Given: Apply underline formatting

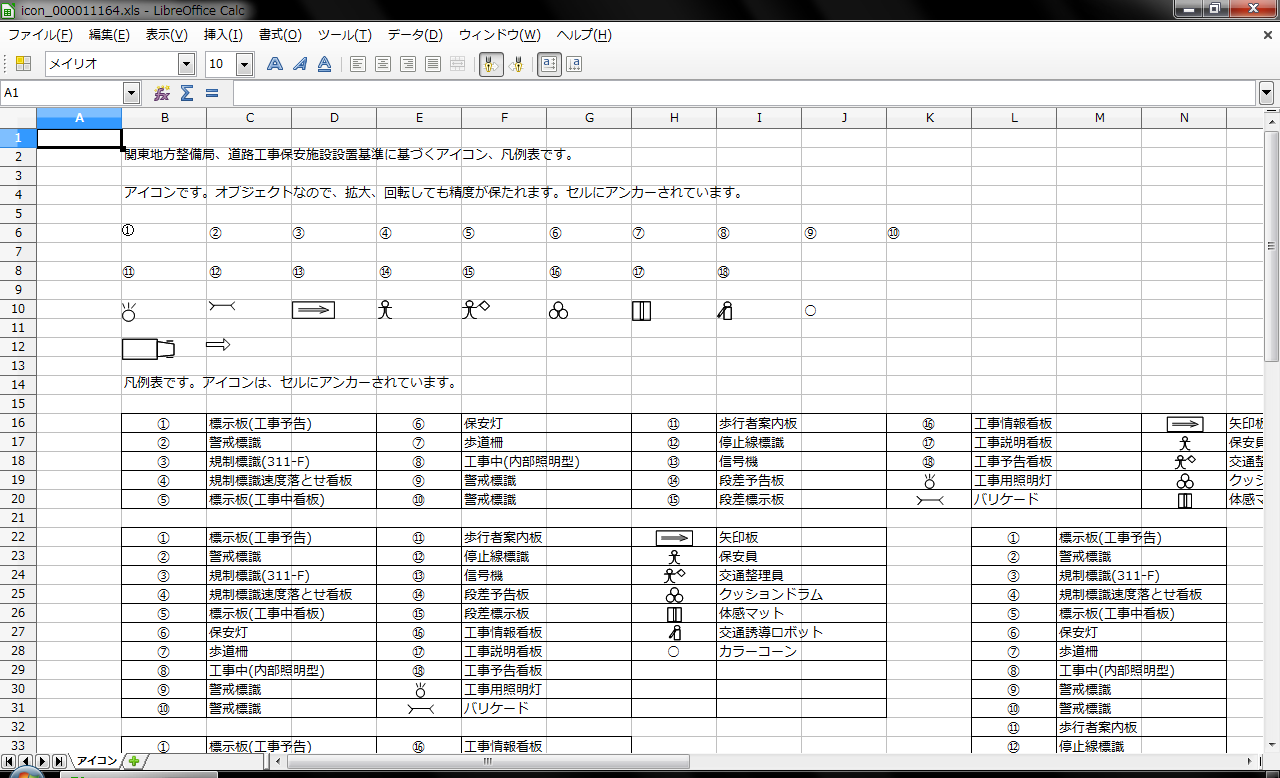Looking at the screenshot, I should [324, 64].
